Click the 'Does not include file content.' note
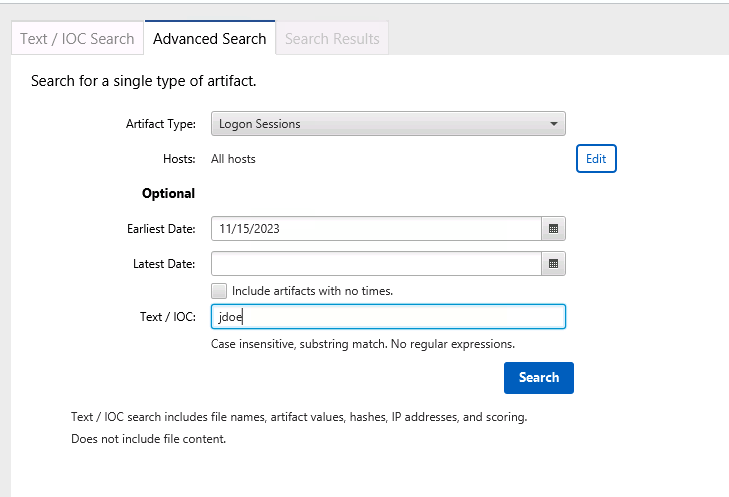This screenshot has width=729, height=497. [148, 439]
